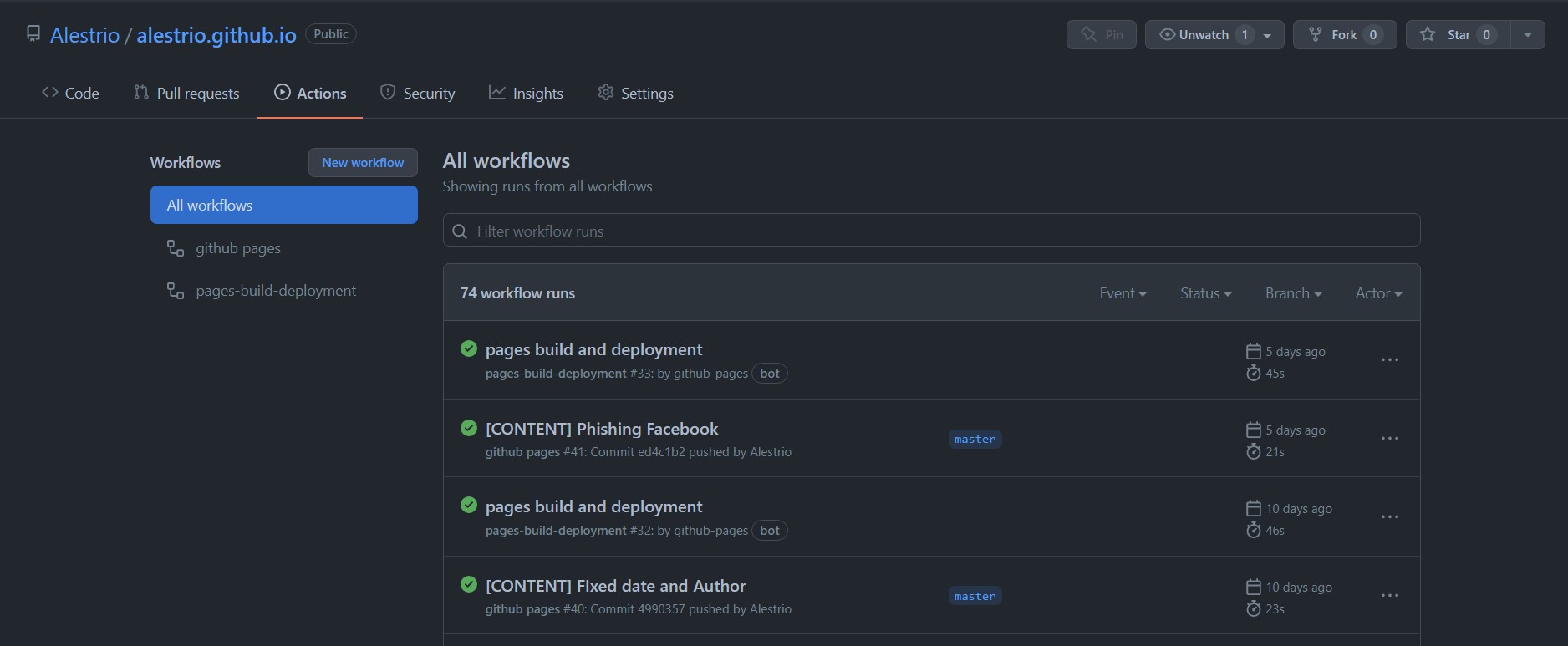Click the magnifier icon in the filter field
This screenshot has width=1568, height=646.
pos(460,231)
